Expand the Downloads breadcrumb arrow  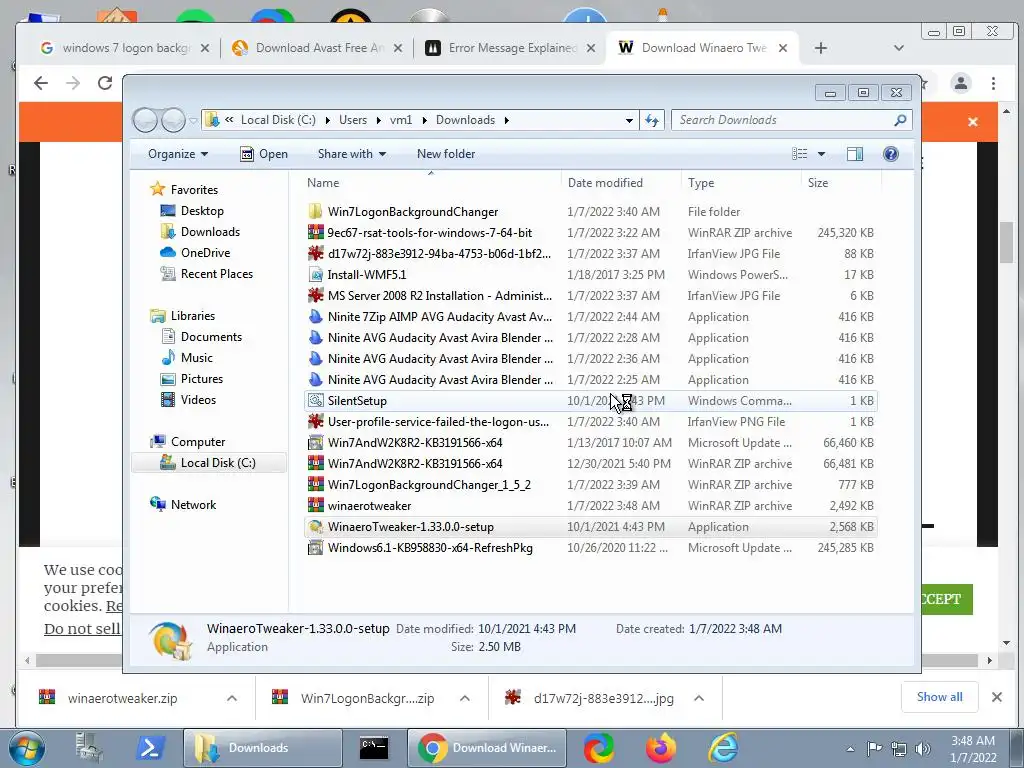[507, 120]
